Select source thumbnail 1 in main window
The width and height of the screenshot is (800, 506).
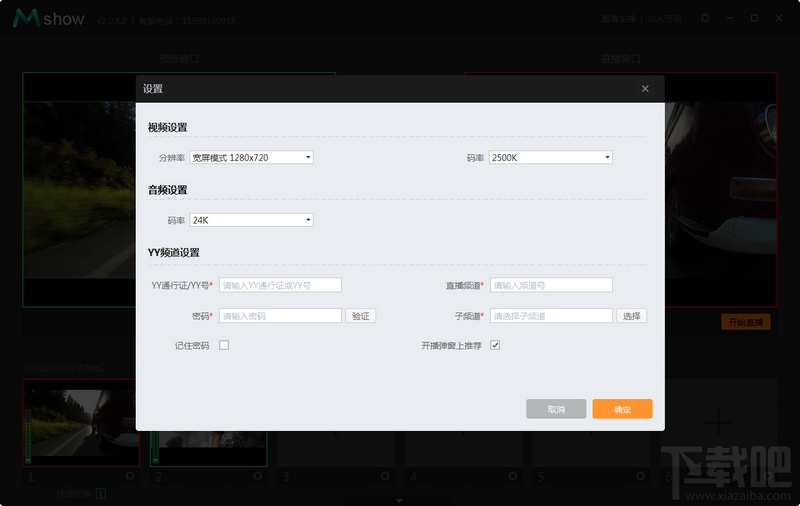tap(81, 422)
